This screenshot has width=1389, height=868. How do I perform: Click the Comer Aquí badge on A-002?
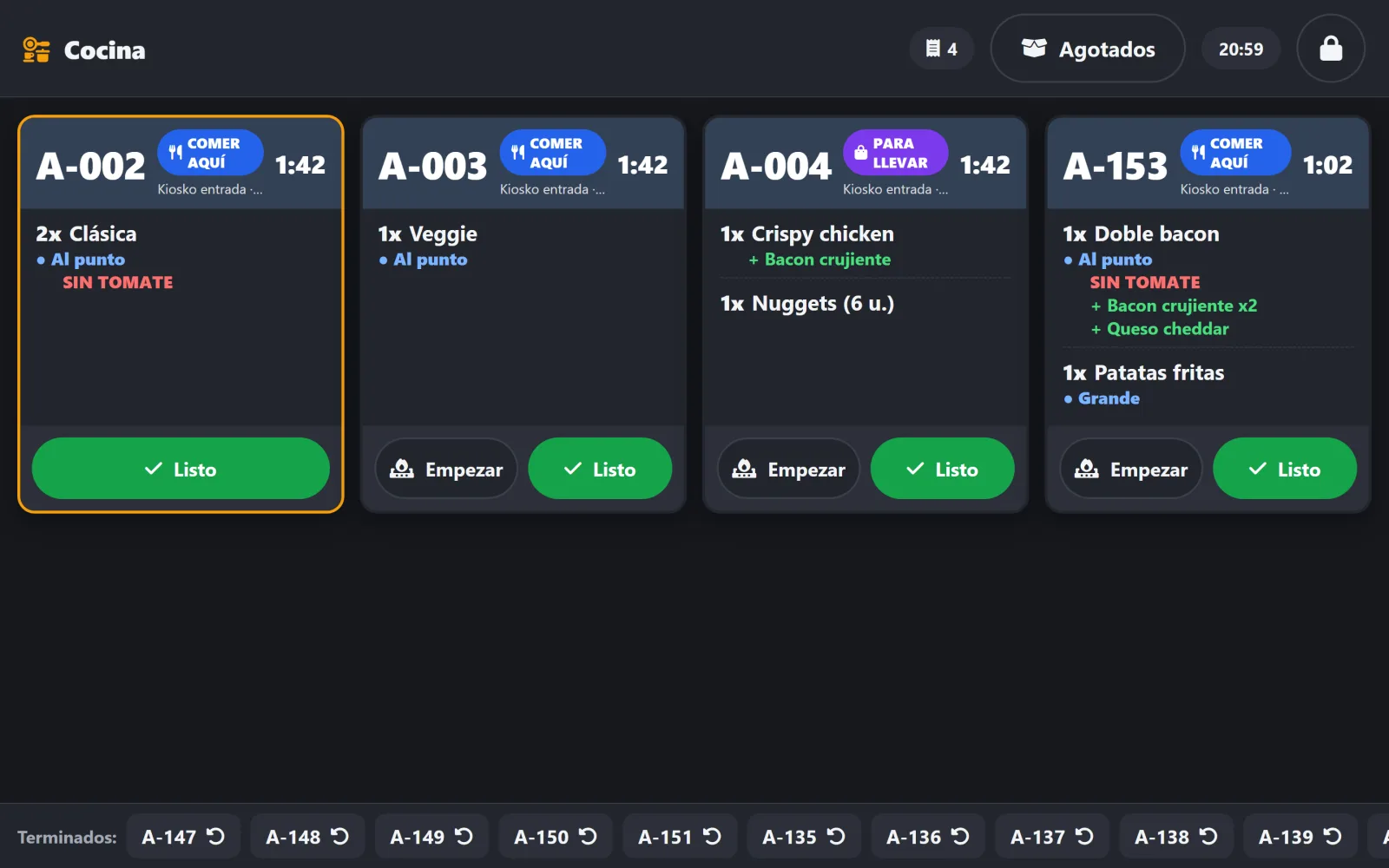point(210,153)
